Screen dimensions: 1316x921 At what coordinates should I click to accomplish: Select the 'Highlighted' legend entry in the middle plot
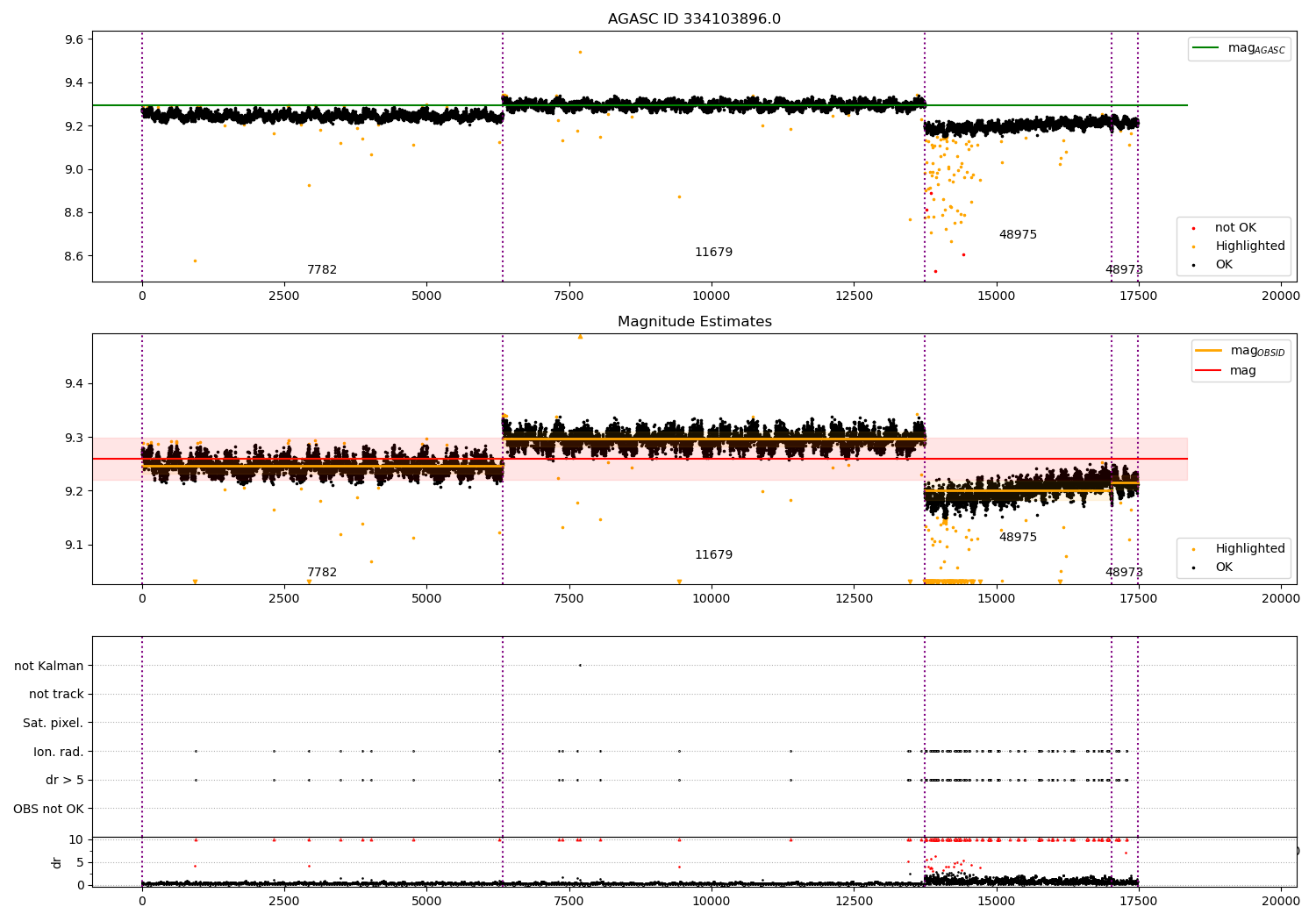pyautogui.click(x=1249, y=549)
